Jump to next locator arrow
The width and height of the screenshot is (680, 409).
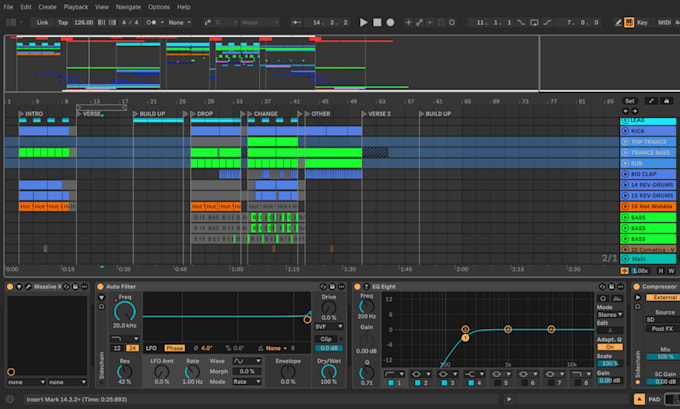click(634, 111)
